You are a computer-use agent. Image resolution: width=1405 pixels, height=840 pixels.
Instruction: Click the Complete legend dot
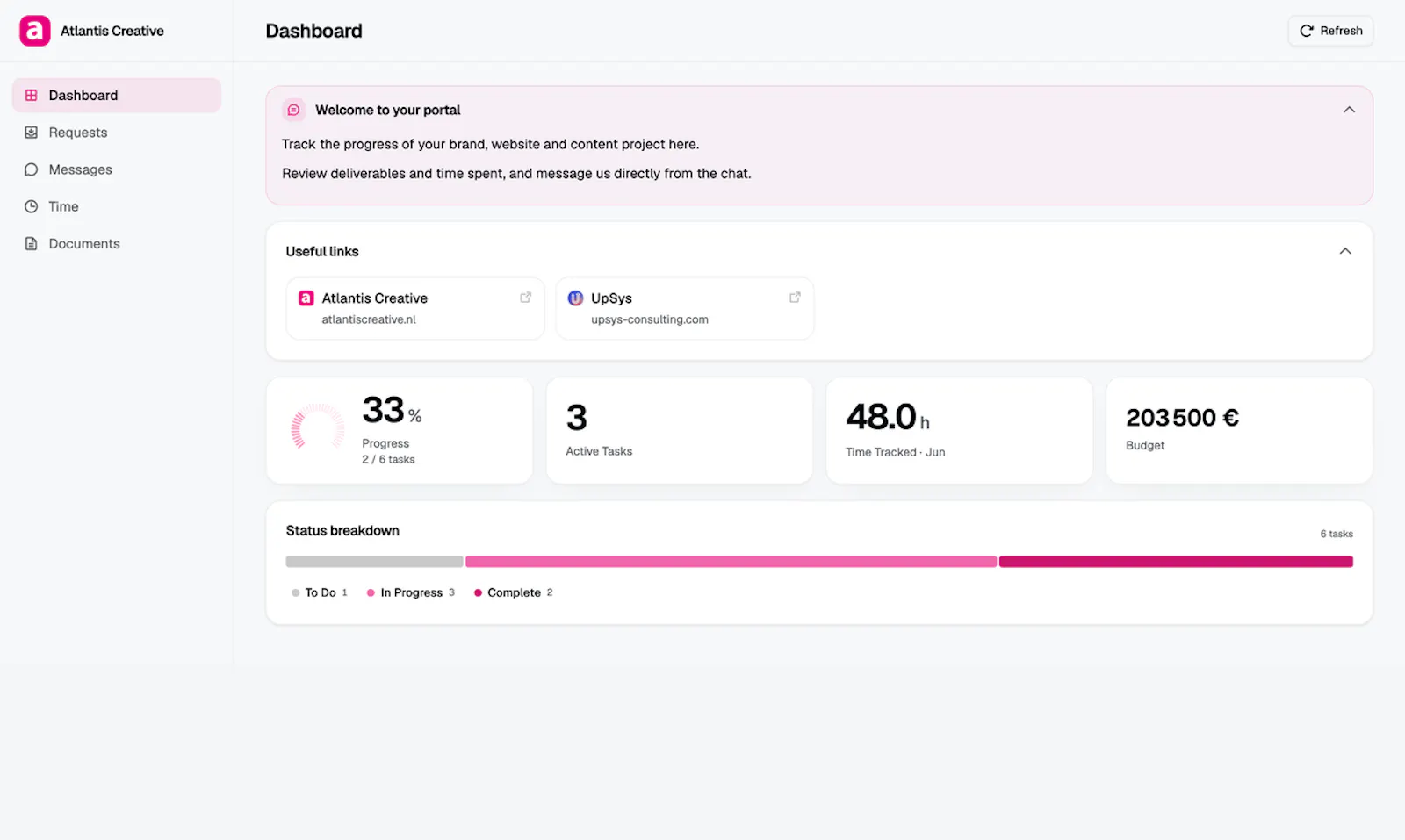pyautogui.click(x=478, y=592)
